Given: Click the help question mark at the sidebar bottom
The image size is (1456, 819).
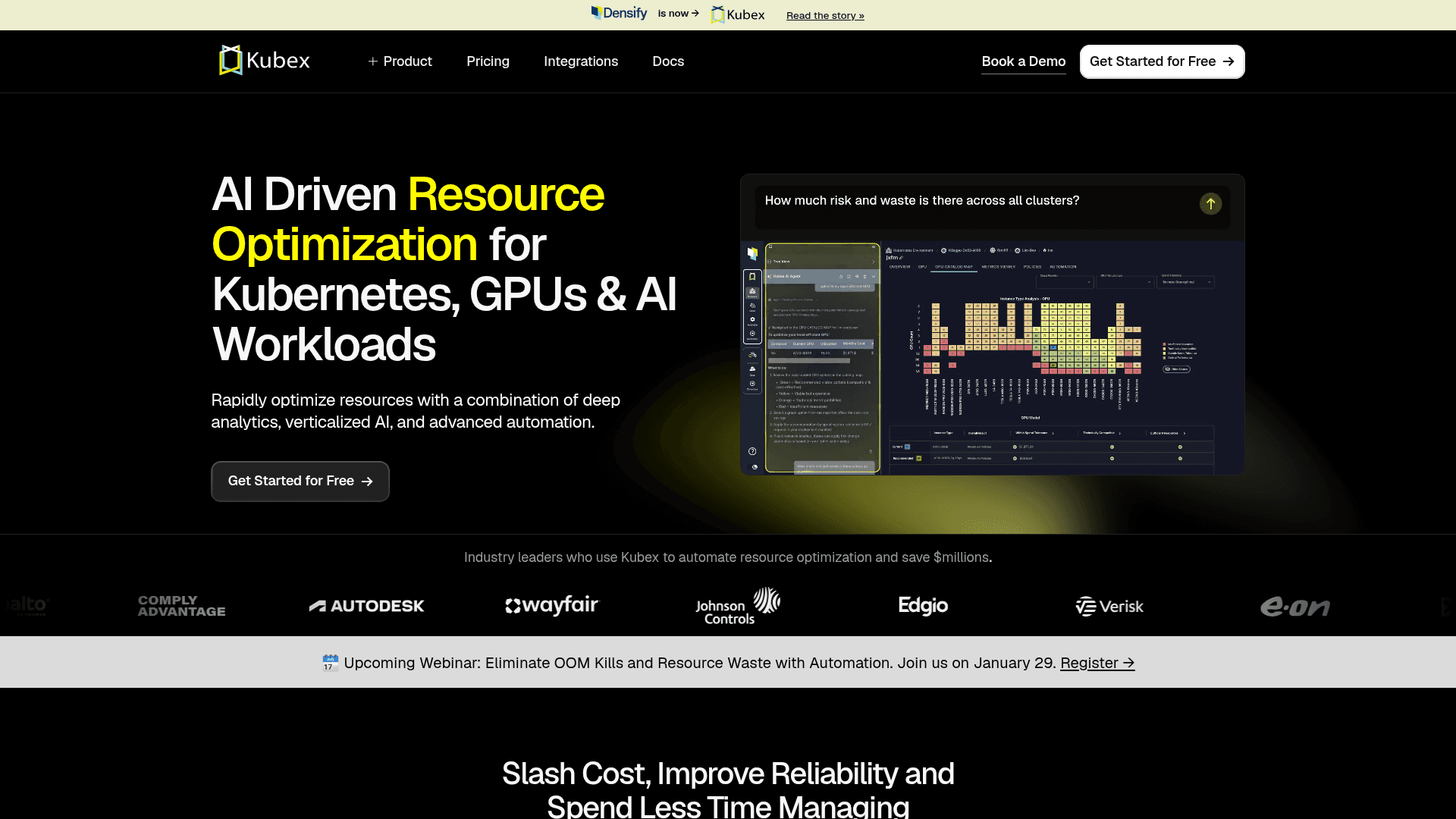Looking at the screenshot, I should (752, 451).
